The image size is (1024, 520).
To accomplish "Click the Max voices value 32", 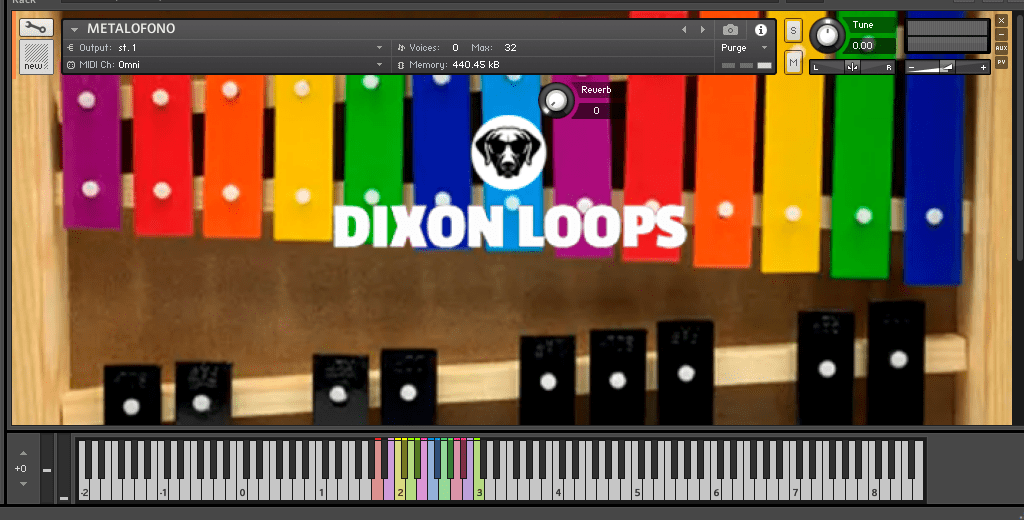I will (510, 47).
